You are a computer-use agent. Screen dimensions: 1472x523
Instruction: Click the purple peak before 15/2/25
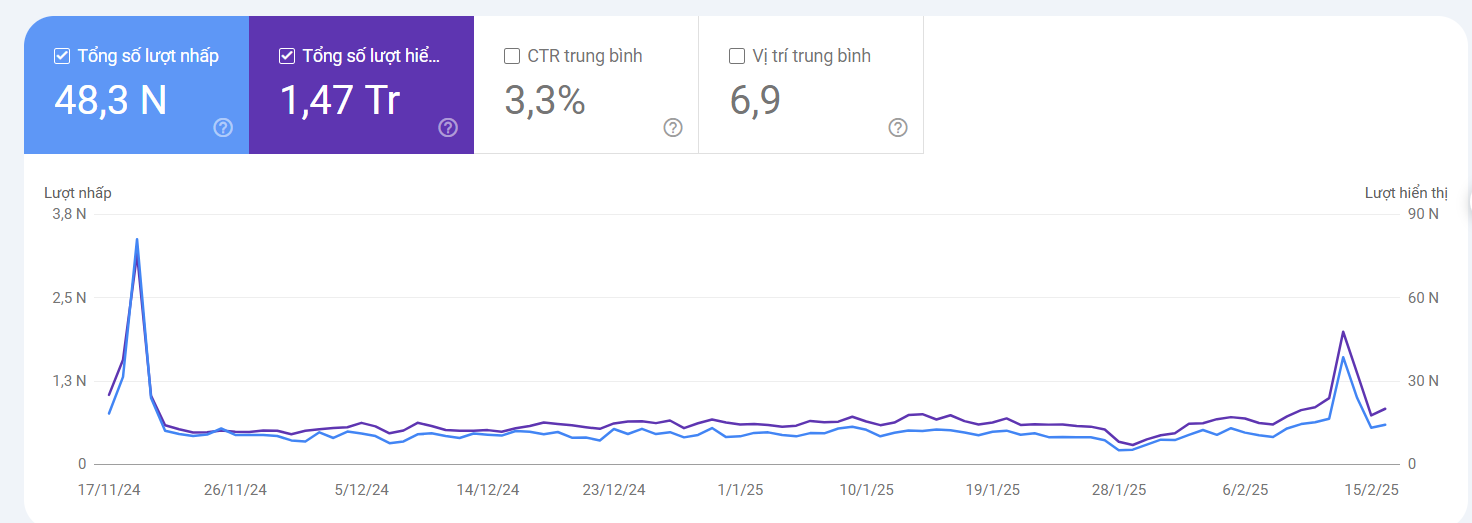(x=1343, y=332)
